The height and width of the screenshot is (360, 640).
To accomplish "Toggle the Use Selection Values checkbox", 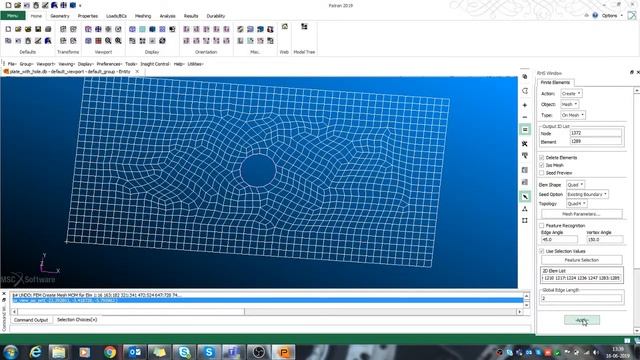I will (x=542, y=251).
